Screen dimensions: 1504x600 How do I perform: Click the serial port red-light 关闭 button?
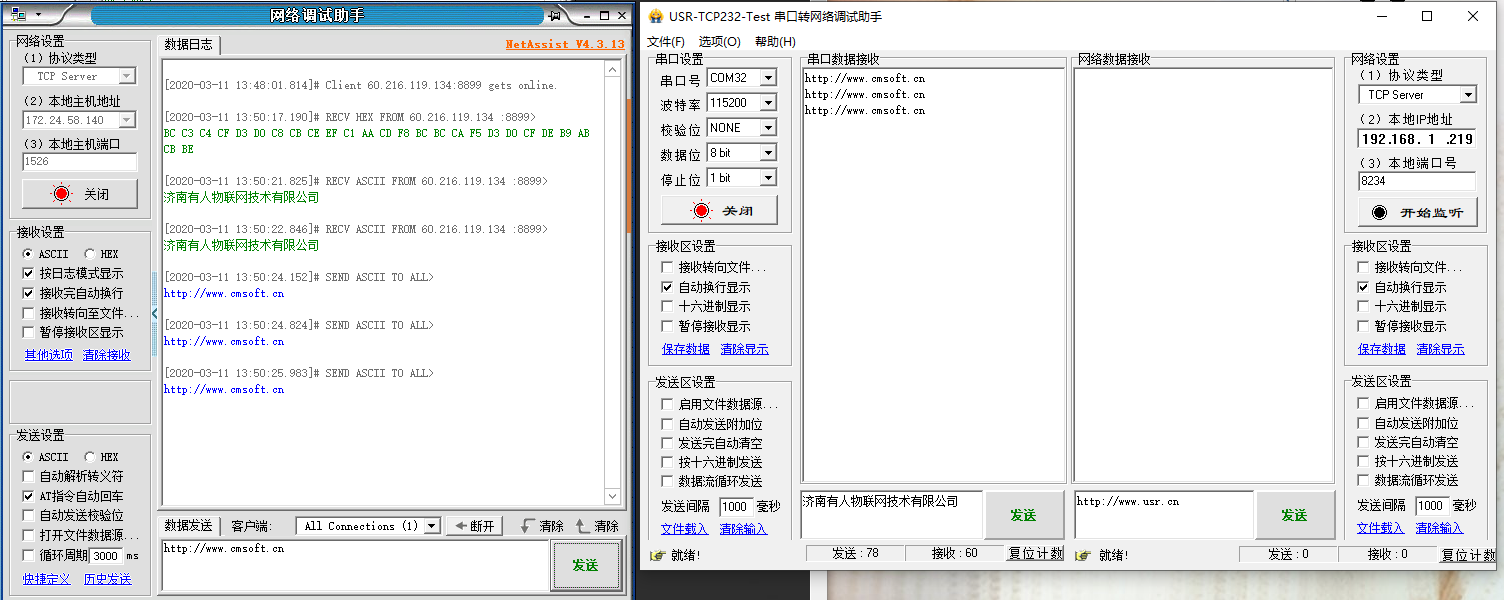(720, 211)
